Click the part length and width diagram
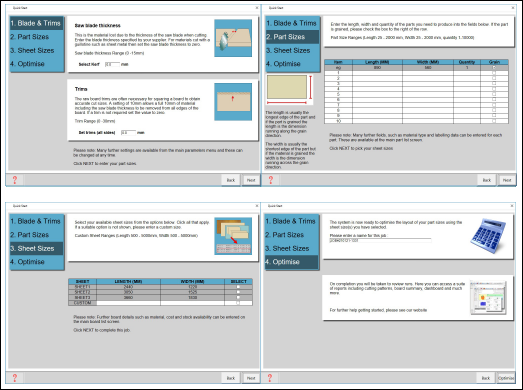This screenshot has height=390, width=523. point(290,89)
